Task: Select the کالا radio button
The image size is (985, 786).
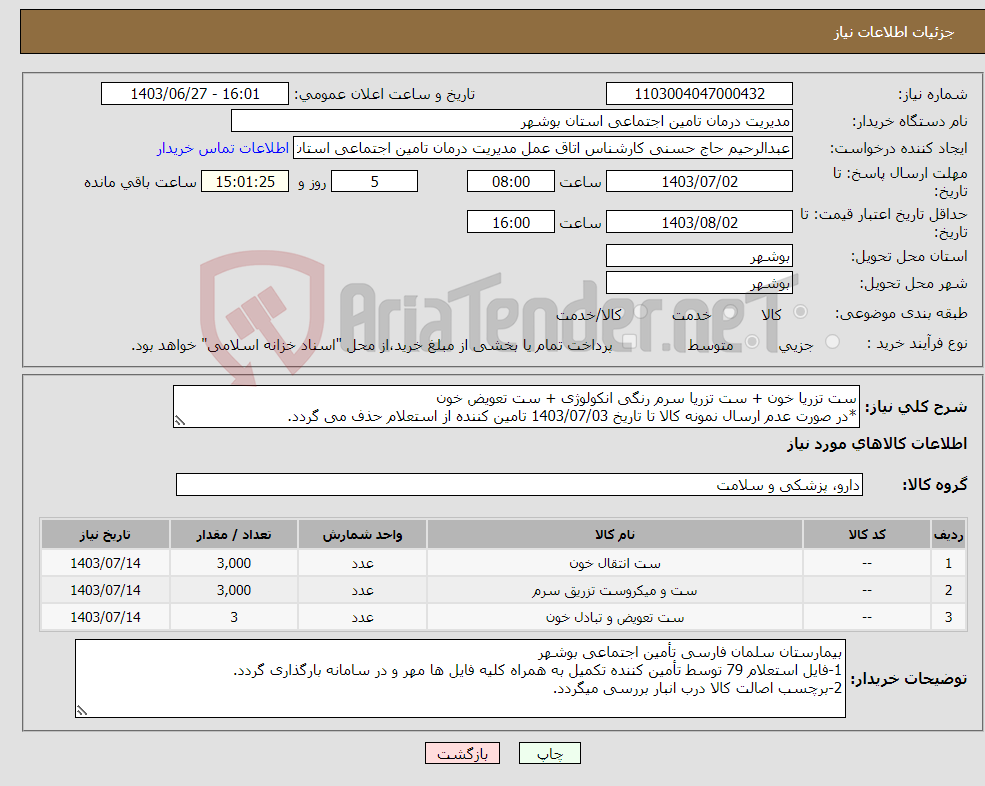Action: [800, 312]
